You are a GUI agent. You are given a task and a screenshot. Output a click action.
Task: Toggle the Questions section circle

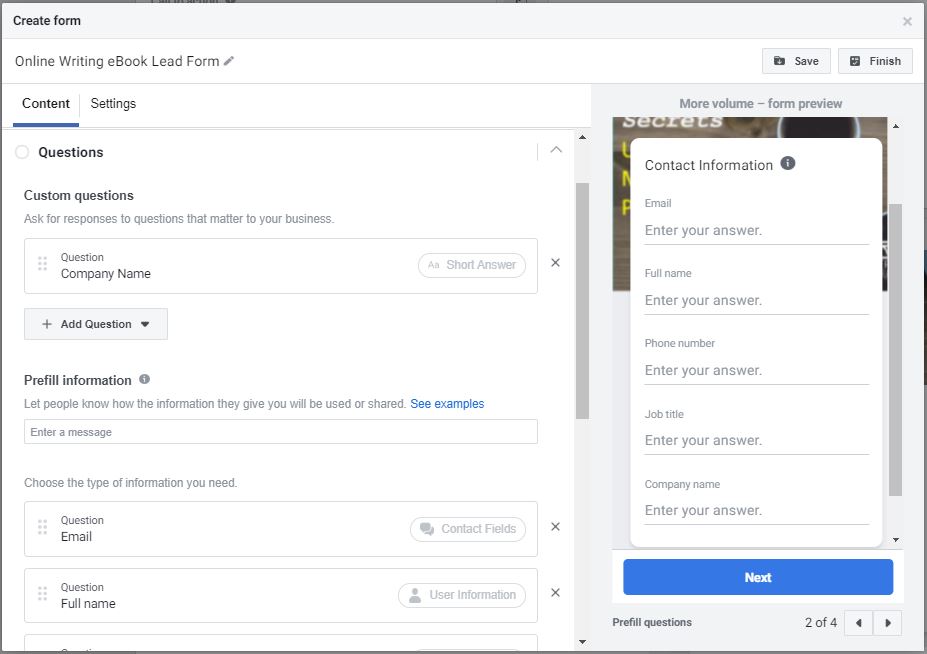(x=22, y=152)
